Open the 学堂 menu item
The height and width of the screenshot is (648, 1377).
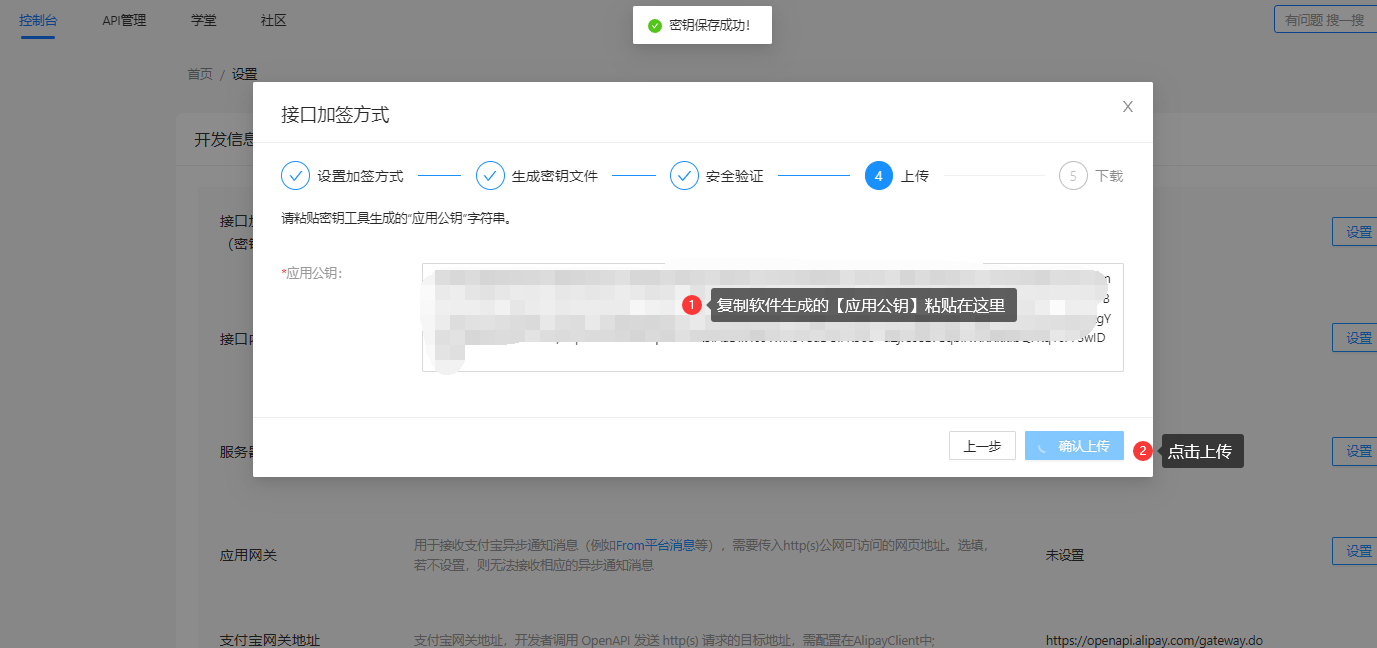[203, 20]
